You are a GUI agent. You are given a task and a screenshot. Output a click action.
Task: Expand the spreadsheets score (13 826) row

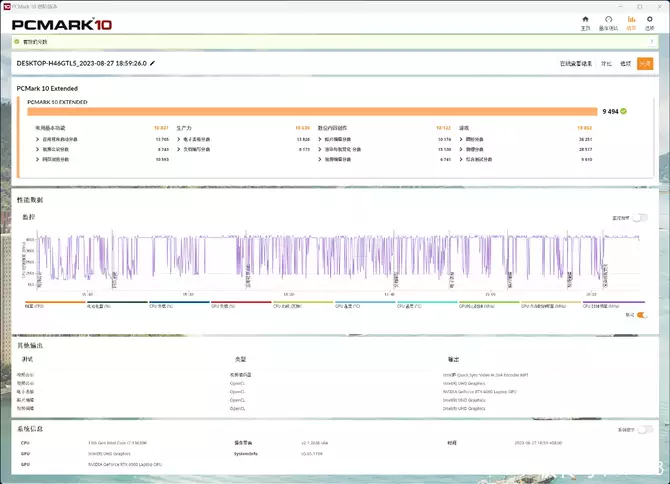point(179,139)
